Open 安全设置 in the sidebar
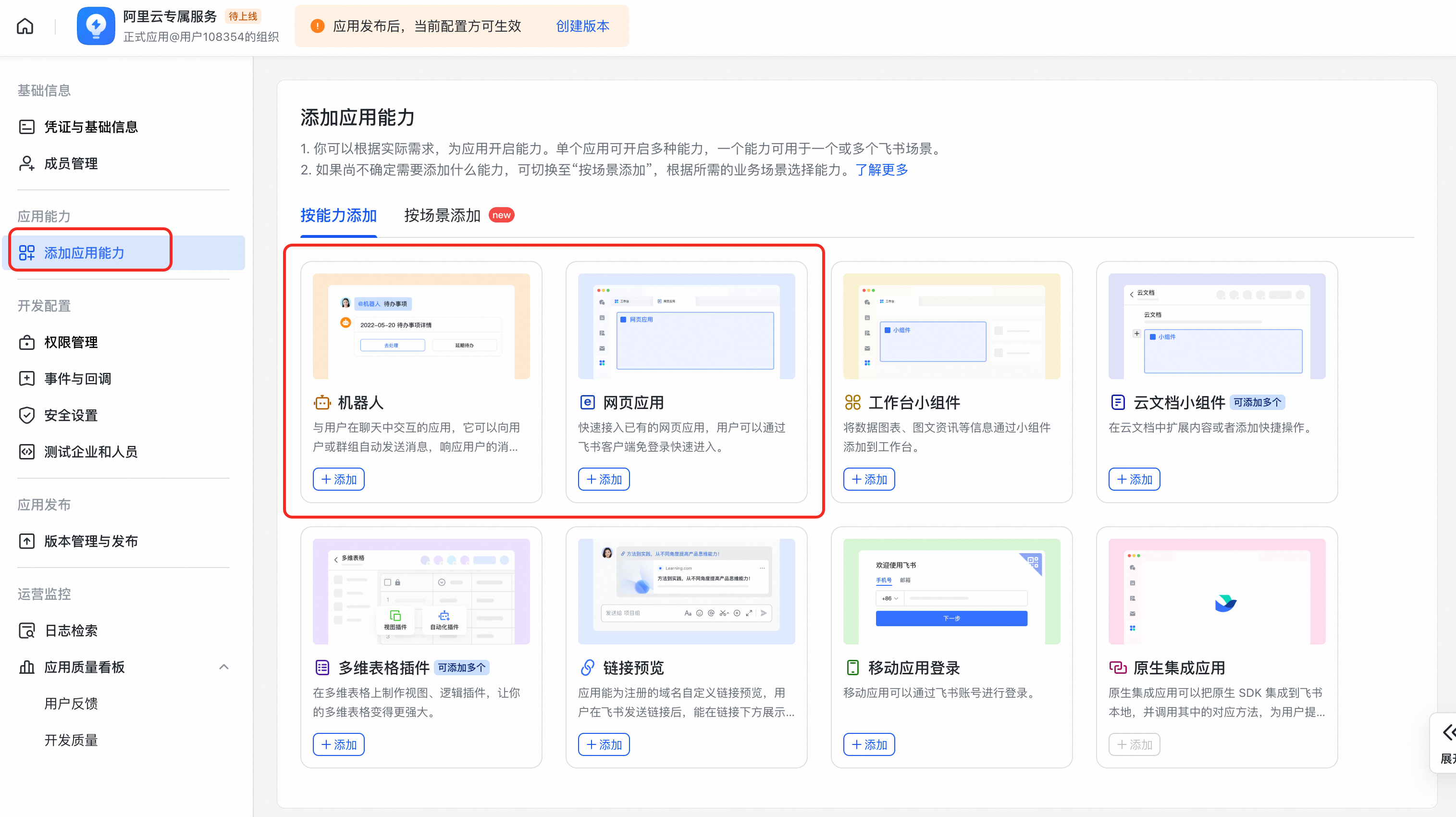This screenshot has width=1456, height=817. pyautogui.click(x=71, y=415)
